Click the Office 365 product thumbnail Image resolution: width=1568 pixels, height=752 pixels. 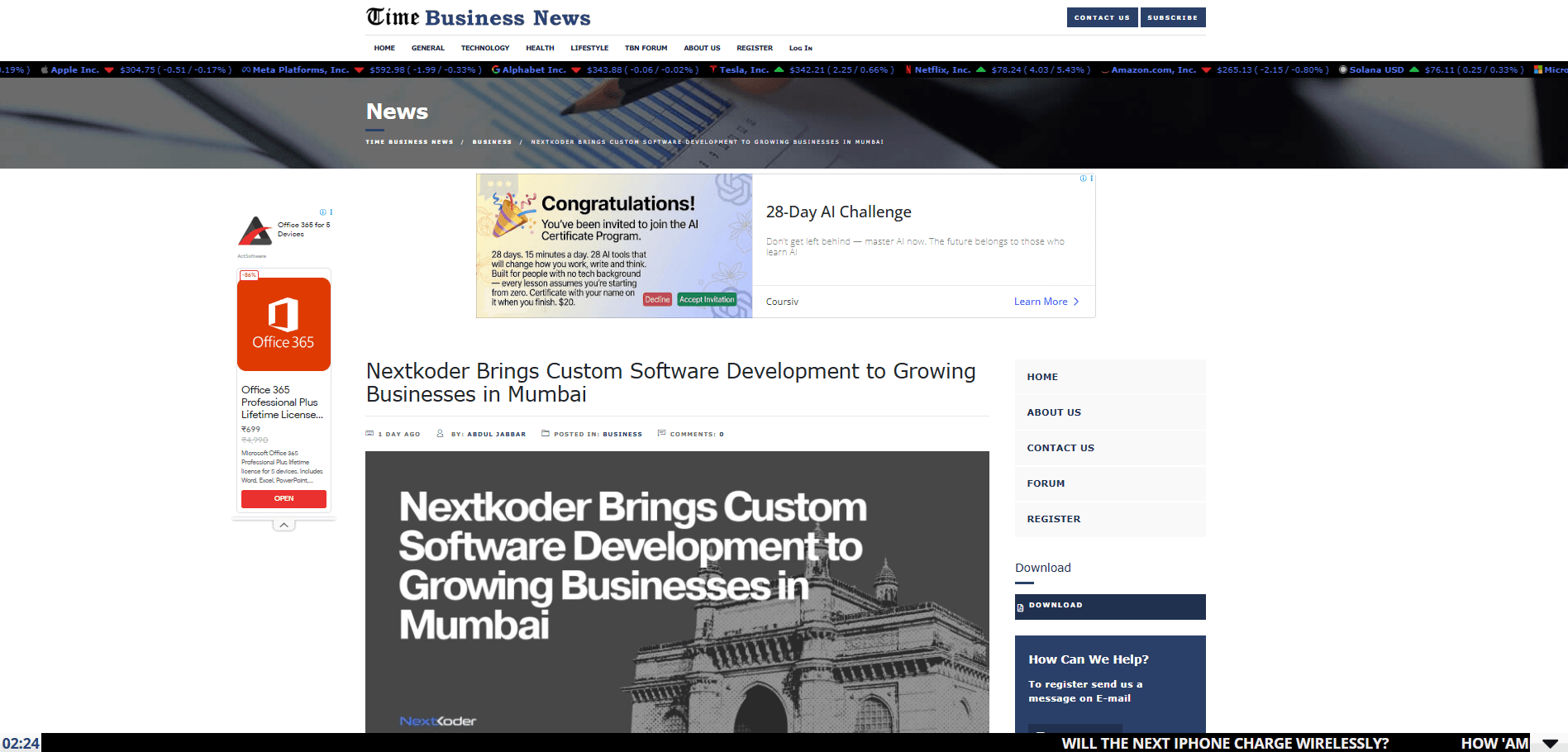click(284, 324)
